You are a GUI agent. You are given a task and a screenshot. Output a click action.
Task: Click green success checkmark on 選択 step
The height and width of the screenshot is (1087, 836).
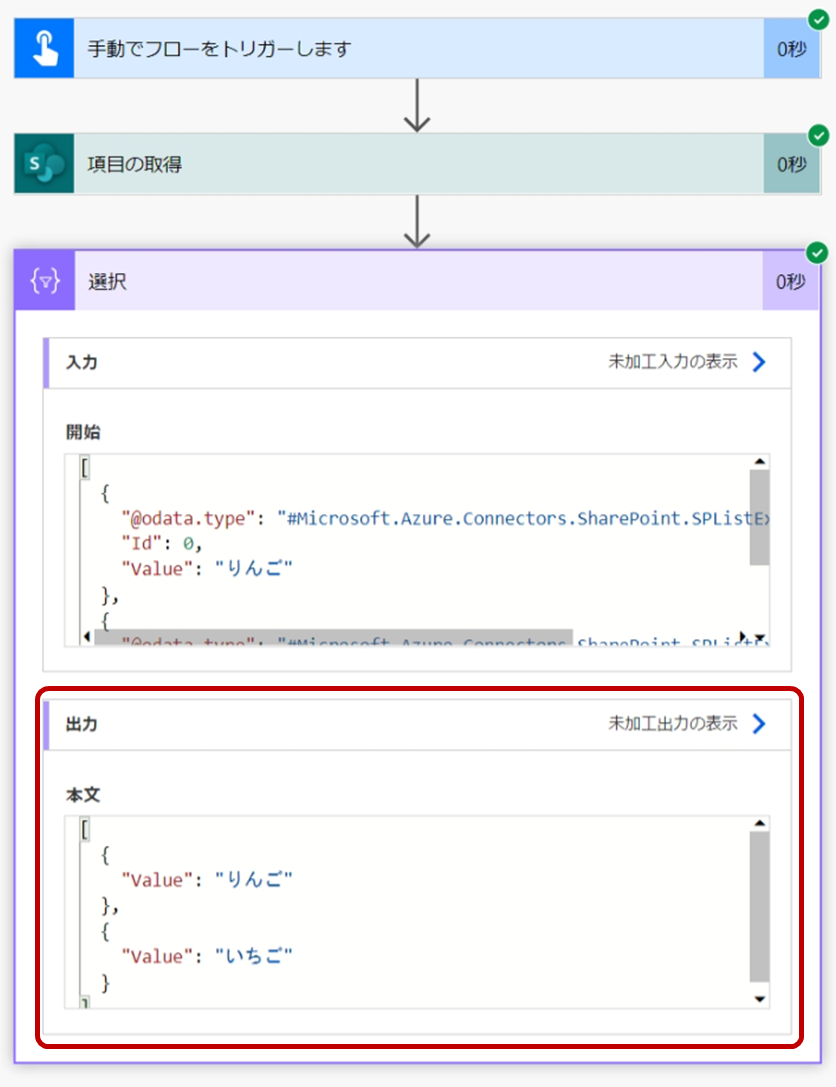(x=817, y=252)
